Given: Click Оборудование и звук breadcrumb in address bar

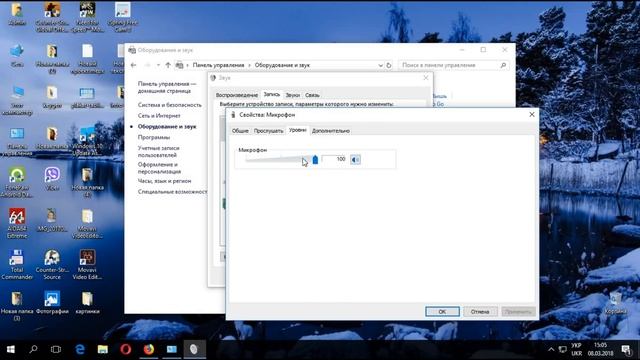Looking at the screenshot, I should [x=282, y=65].
